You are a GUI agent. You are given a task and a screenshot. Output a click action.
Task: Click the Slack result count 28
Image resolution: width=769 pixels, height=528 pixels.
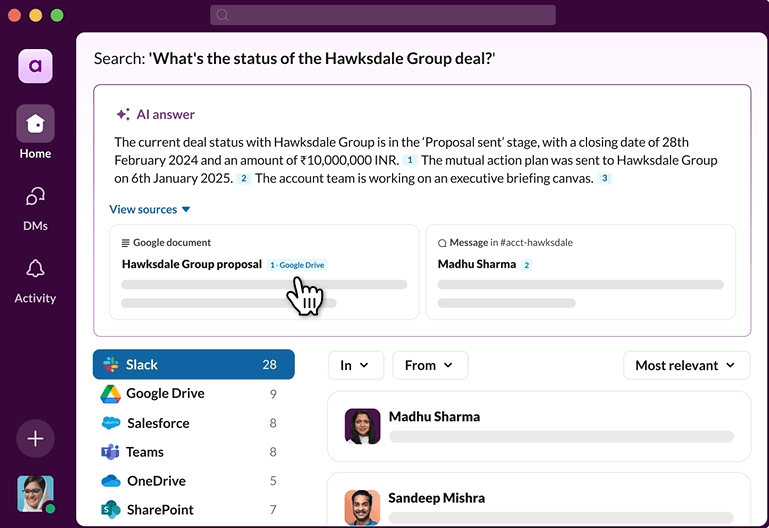(269, 364)
